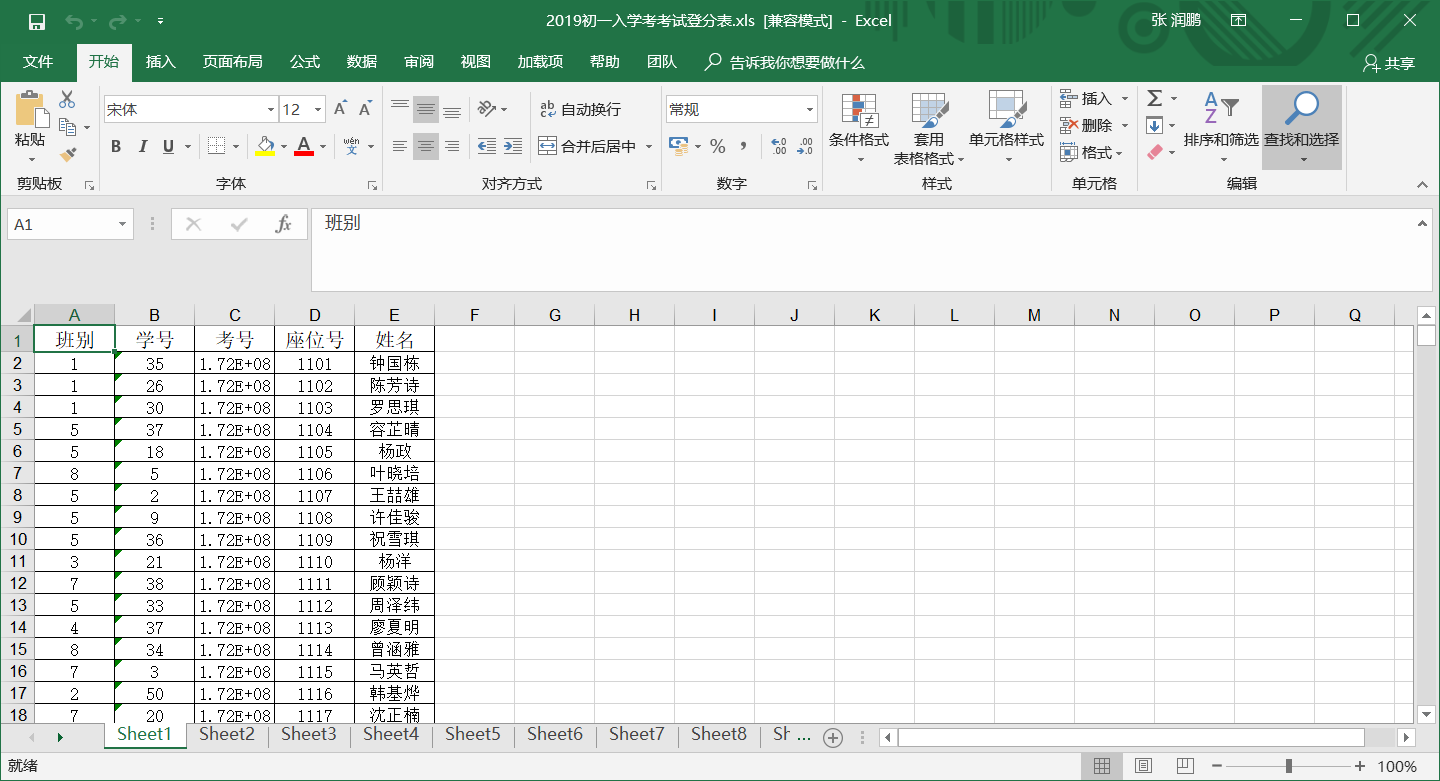The height and width of the screenshot is (781, 1440).
Task: Click Delete cells (删除) button
Action: pos(1094,125)
